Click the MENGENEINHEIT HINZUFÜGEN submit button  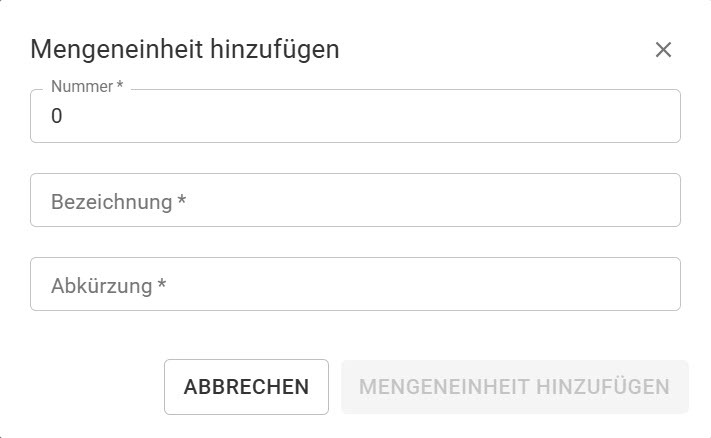pyautogui.click(x=514, y=387)
